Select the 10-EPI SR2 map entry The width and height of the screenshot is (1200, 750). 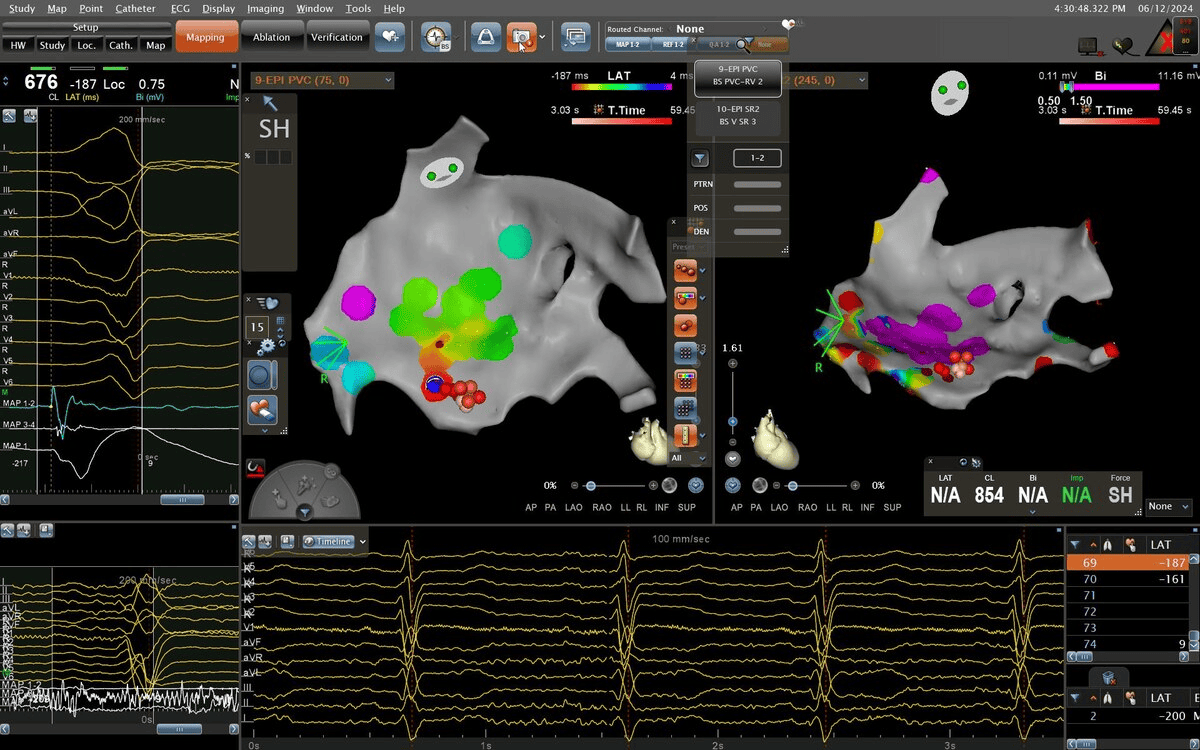(x=738, y=115)
